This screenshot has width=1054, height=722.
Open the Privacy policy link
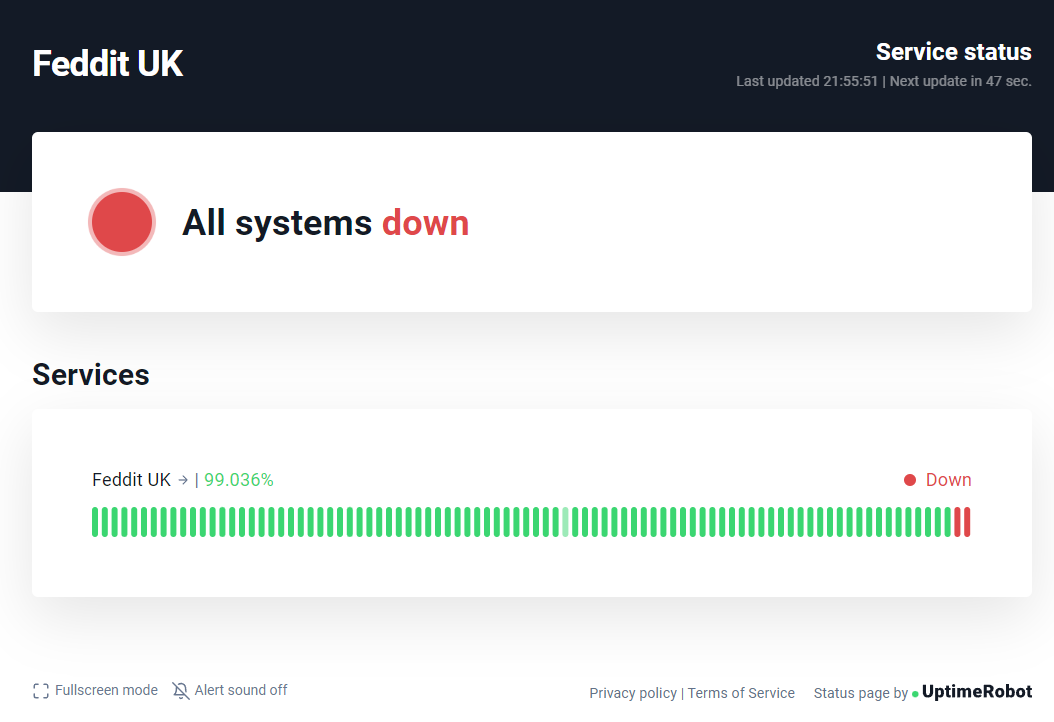point(633,693)
